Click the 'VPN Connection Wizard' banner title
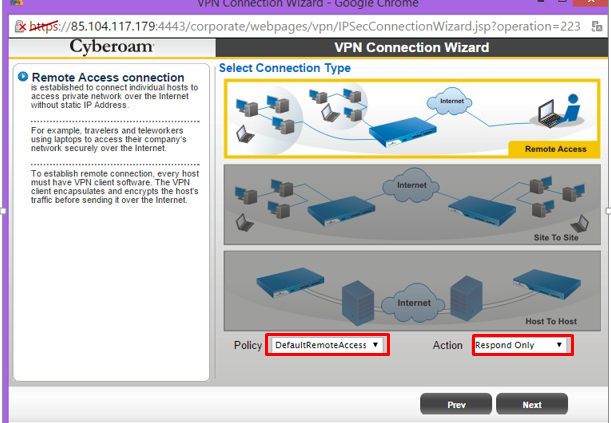The height and width of the screenshot is (423, 611). pyautogui.click(x=411, y=47)
